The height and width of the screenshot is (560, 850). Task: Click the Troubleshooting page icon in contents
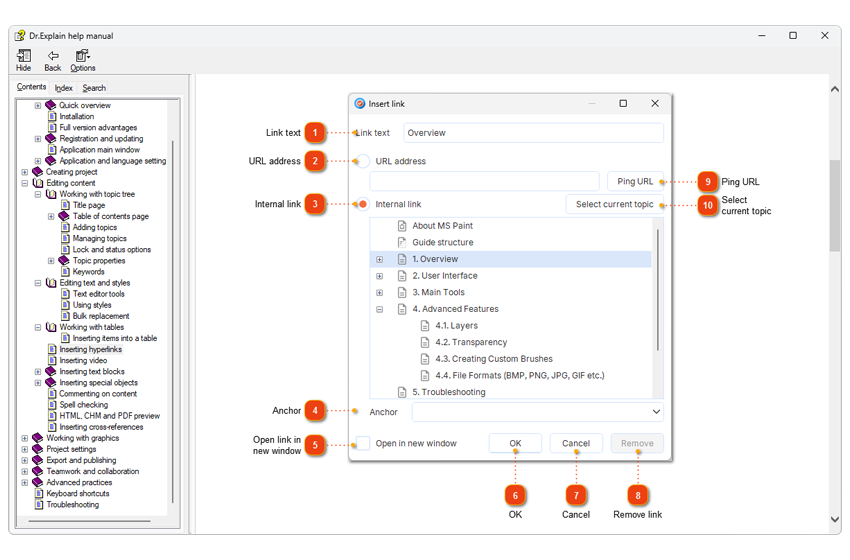38,505
